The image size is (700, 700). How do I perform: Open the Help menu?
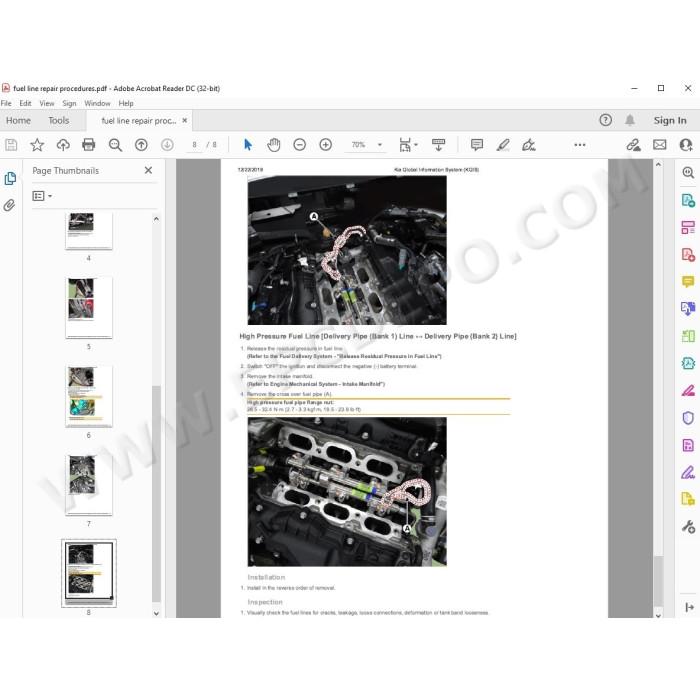click(126, 104)
